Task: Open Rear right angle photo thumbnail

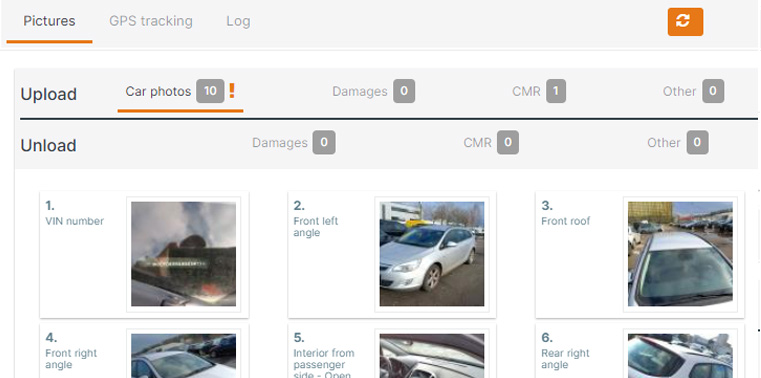Action: click(680, 356)
